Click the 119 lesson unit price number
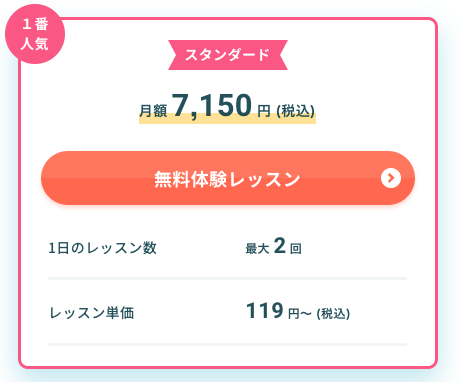This screenshot has width=461, height=382. (x=265, y=311)
